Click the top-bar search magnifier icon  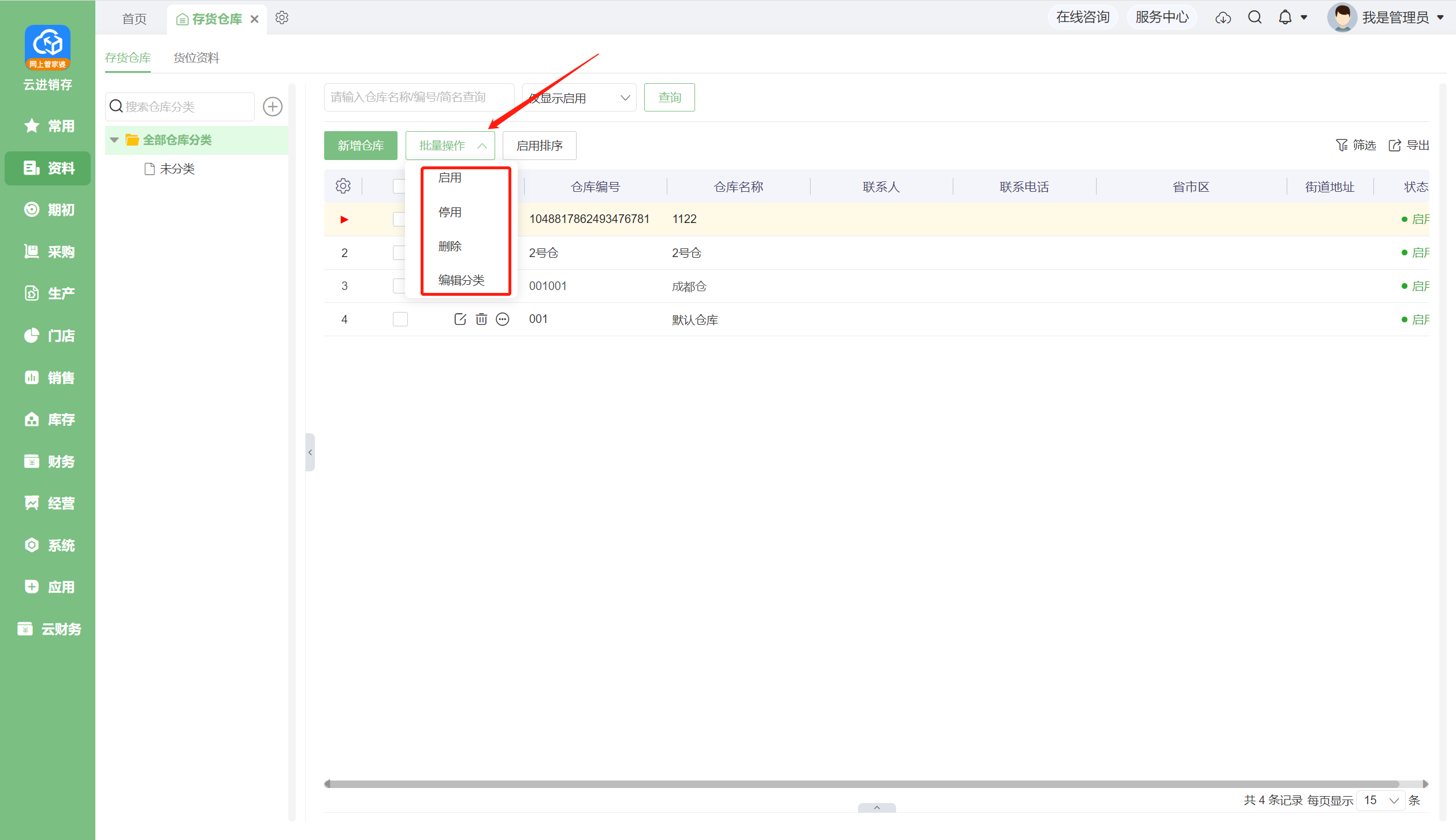tap(1254, 17)
